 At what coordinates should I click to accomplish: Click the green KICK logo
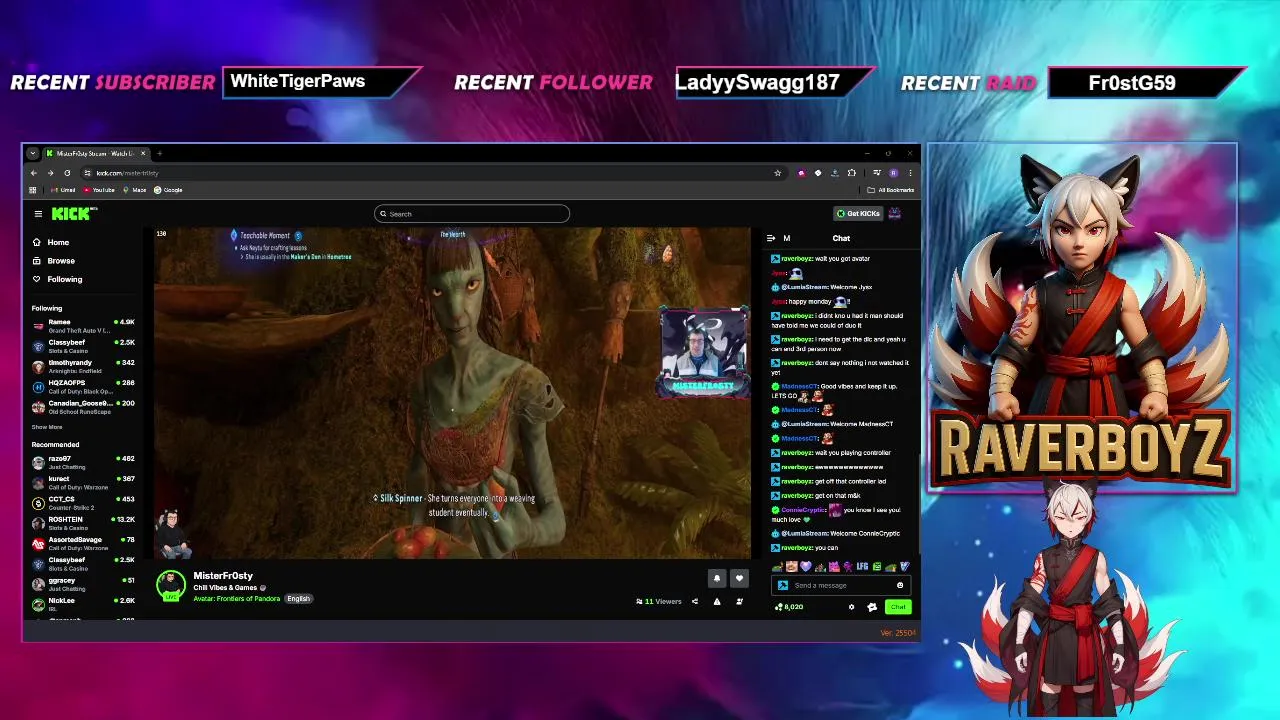73,213
